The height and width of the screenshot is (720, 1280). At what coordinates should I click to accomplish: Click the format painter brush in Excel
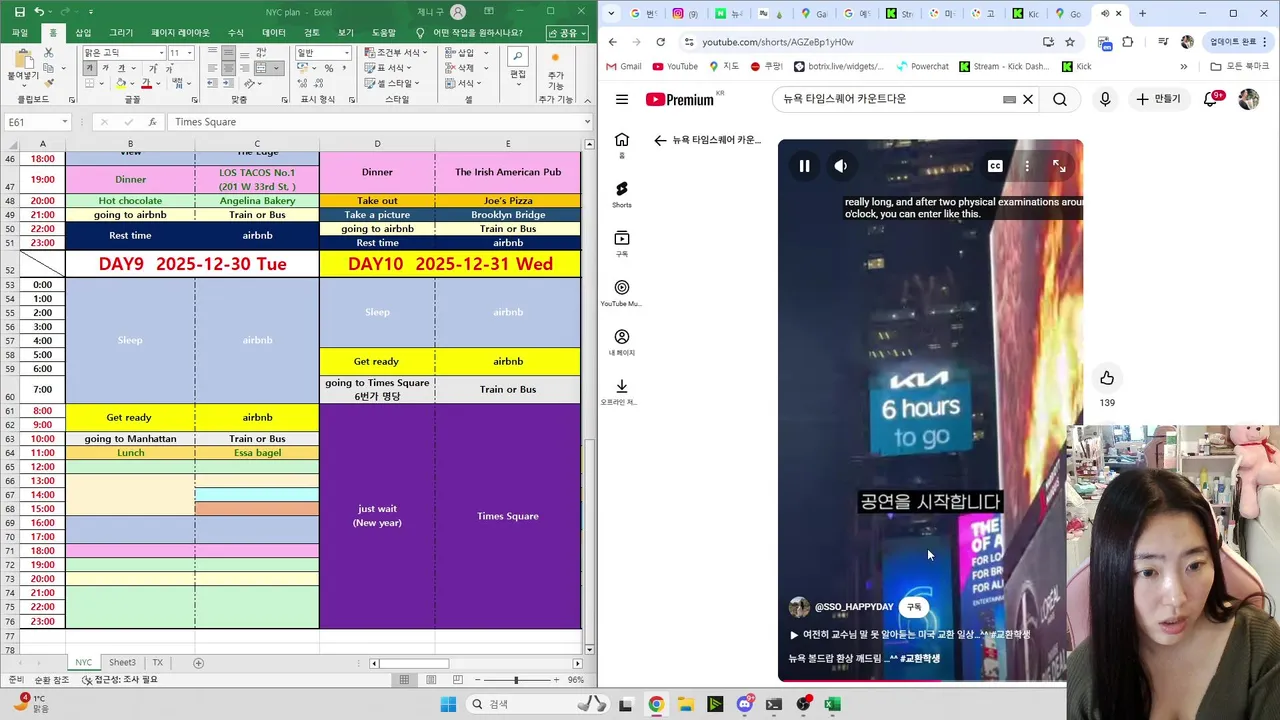tap(48, 84)
